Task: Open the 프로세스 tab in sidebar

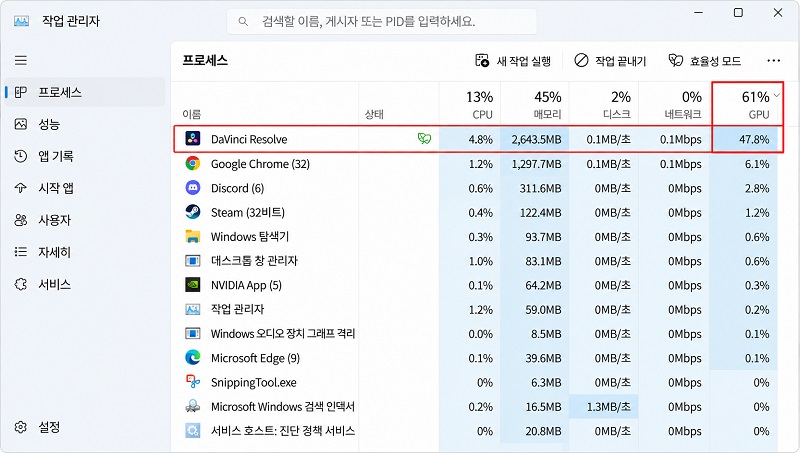Action: (85, 92)
